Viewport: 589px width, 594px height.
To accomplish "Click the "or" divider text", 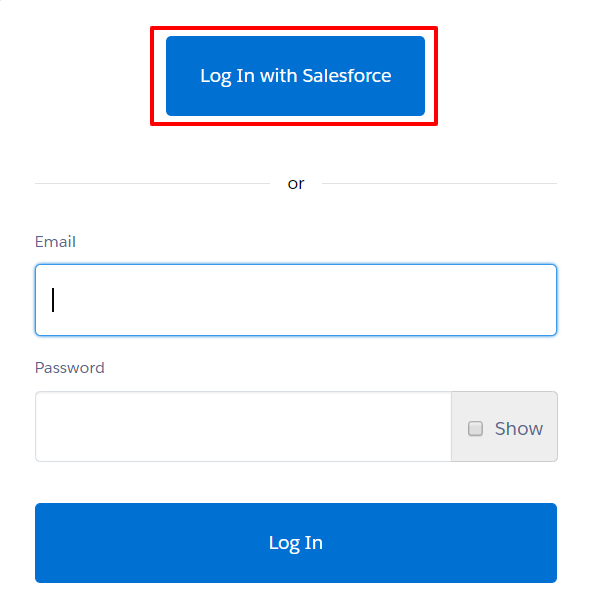I will 296,184.
